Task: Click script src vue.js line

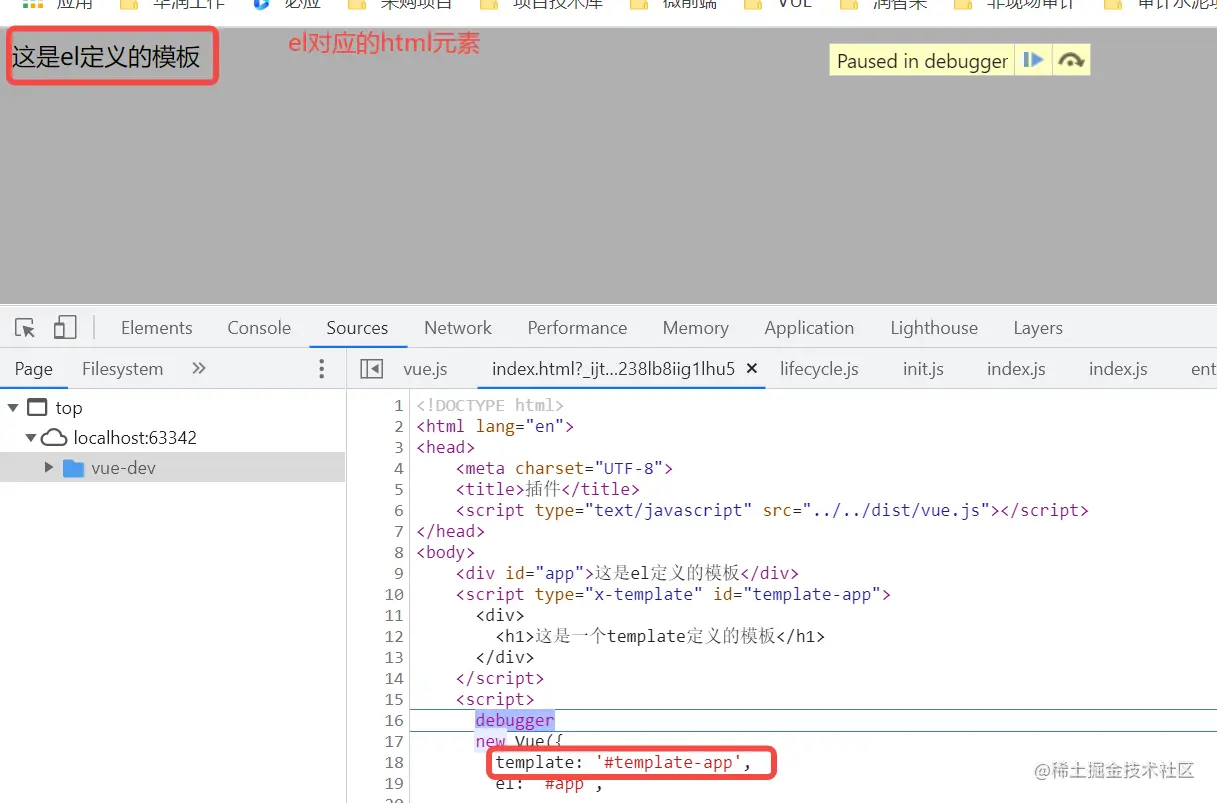Action: (772, 510)
